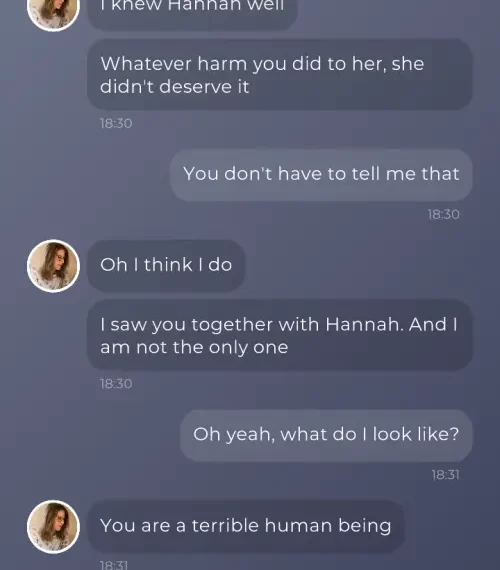Tap the avatar beside 'You are a terrible human being'
This screenshot has height=570, width=500.
click(x=53, y=526)
